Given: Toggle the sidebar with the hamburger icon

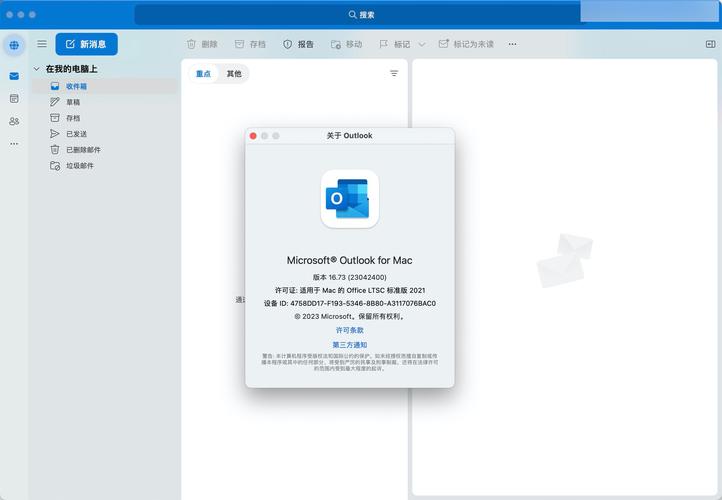Looking at the screenshot, I should click(42, 44).
